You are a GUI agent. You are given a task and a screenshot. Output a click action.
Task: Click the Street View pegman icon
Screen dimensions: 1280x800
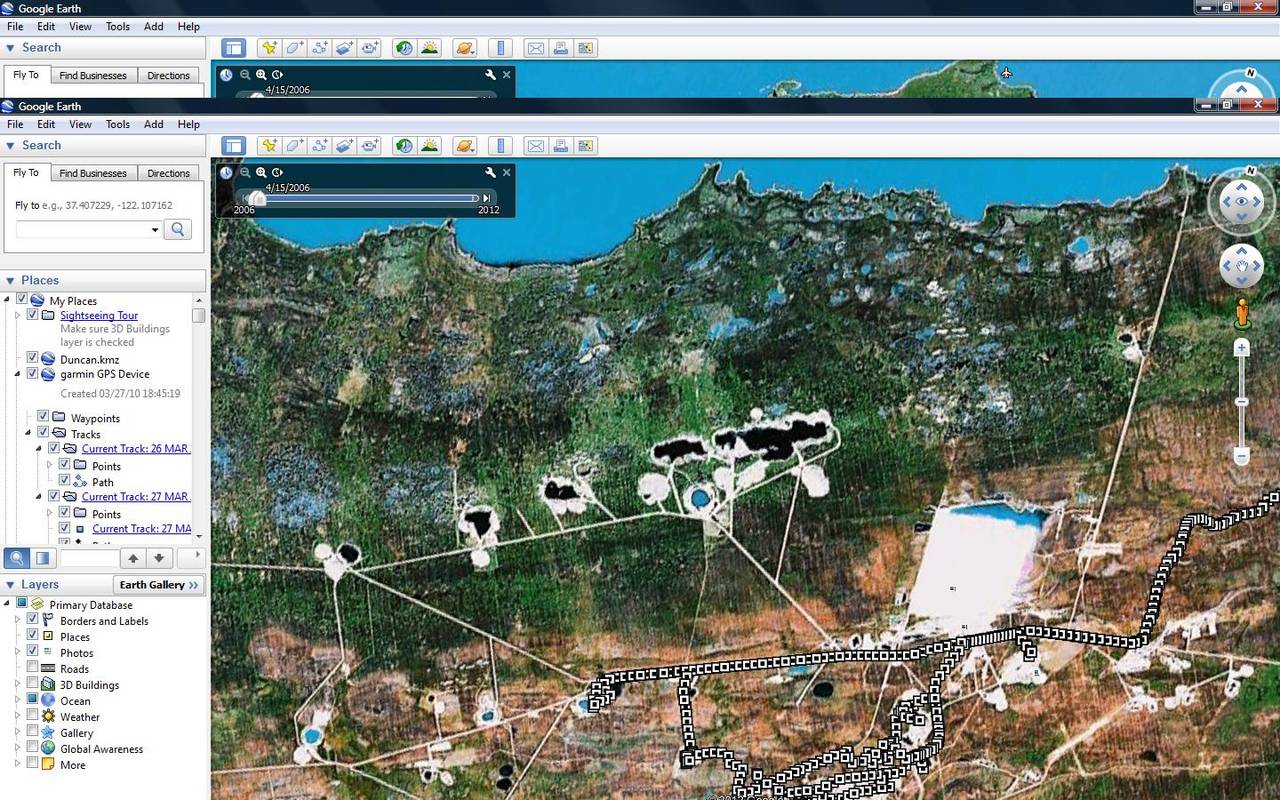(1242, 313)
